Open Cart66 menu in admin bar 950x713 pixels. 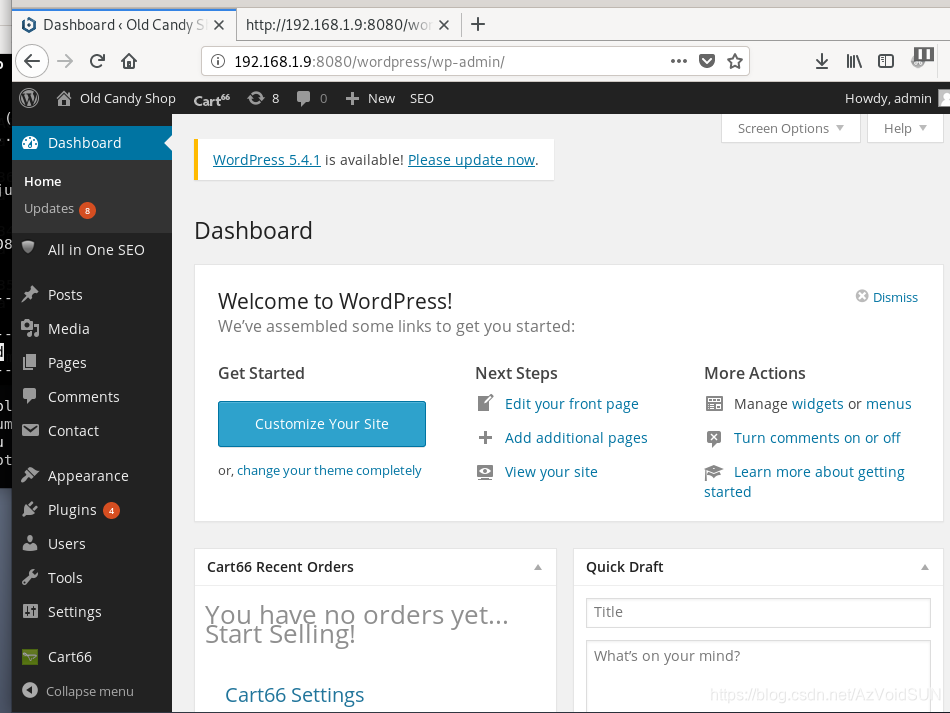pos(211,99)
